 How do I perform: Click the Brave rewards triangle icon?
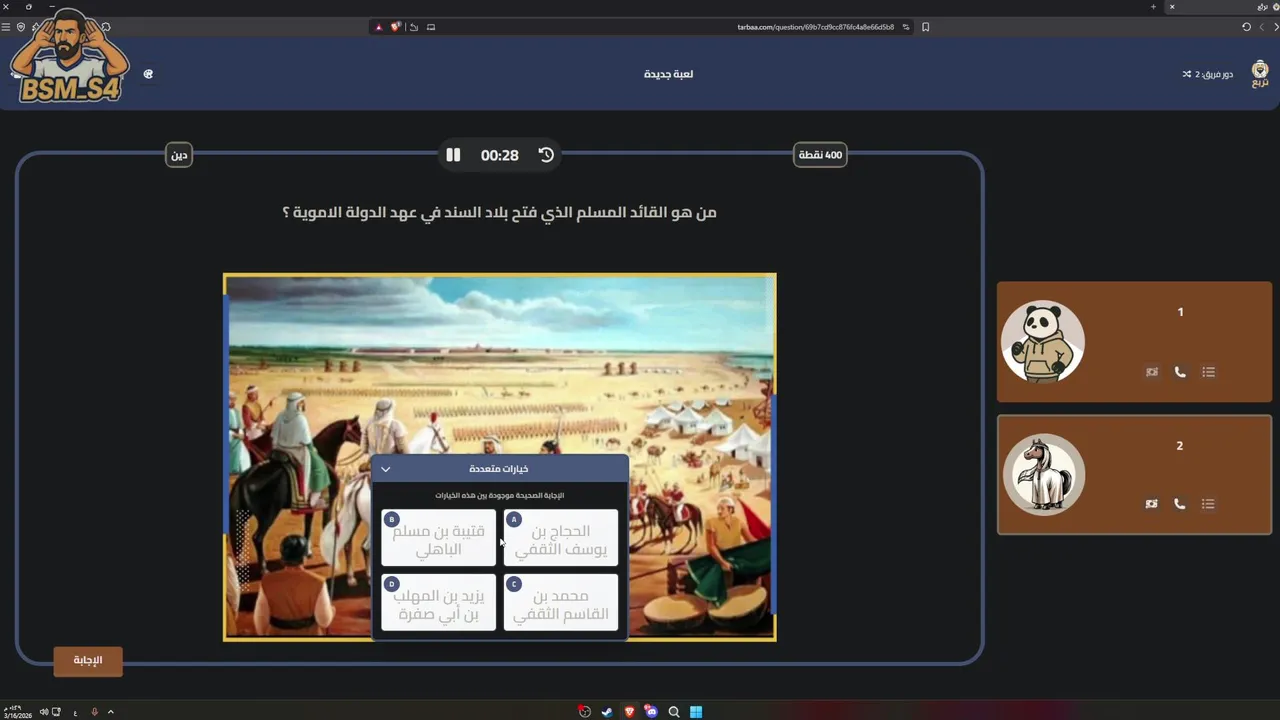379,27
